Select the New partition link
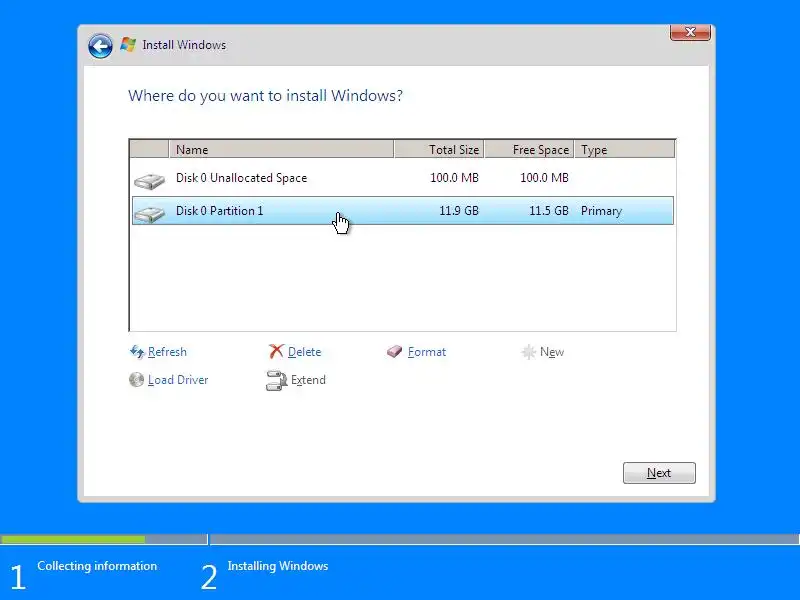The width and height of the screenshot is (800, 600). coord(552,352)
